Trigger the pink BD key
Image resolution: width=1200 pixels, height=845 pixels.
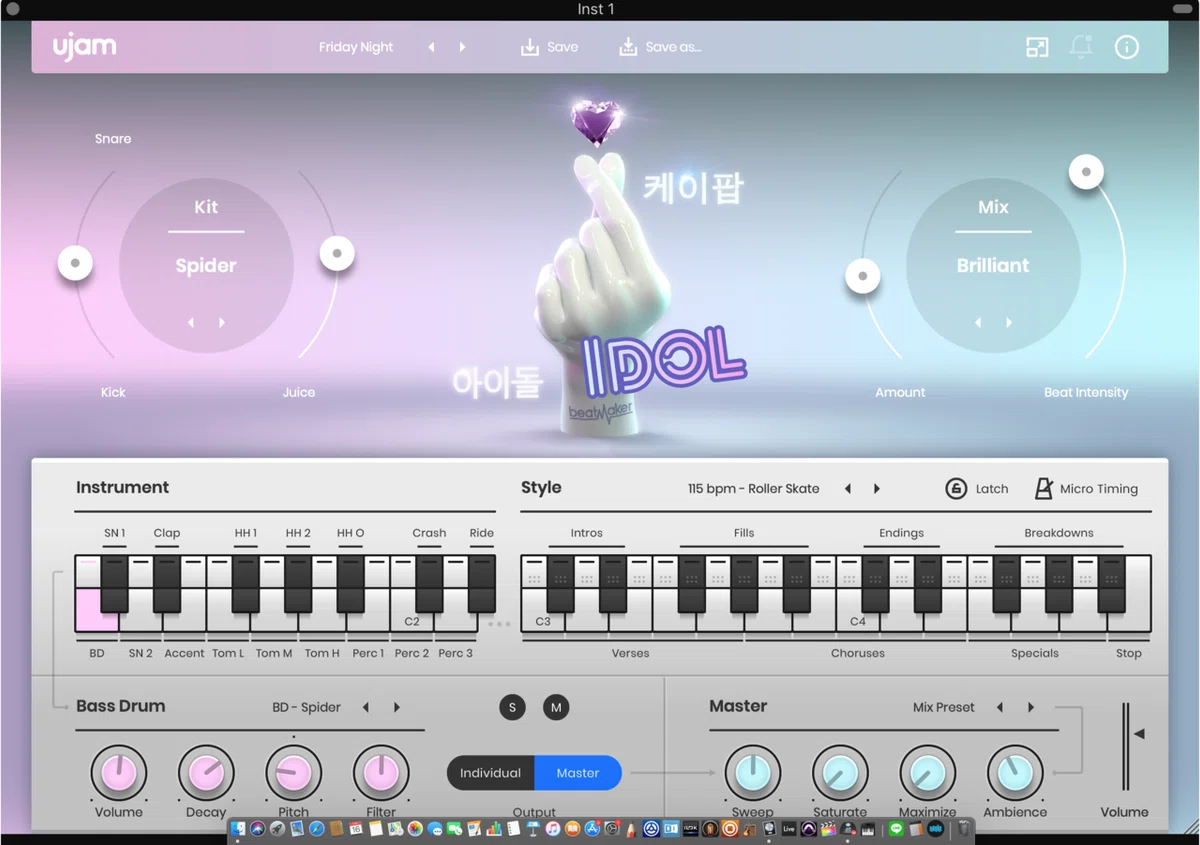(97, 609)
